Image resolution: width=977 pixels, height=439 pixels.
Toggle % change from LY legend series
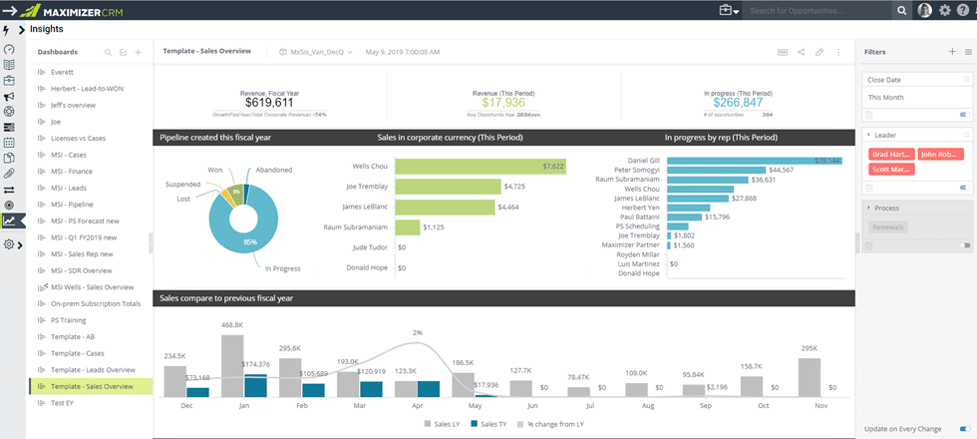click(x=551, y=424)
